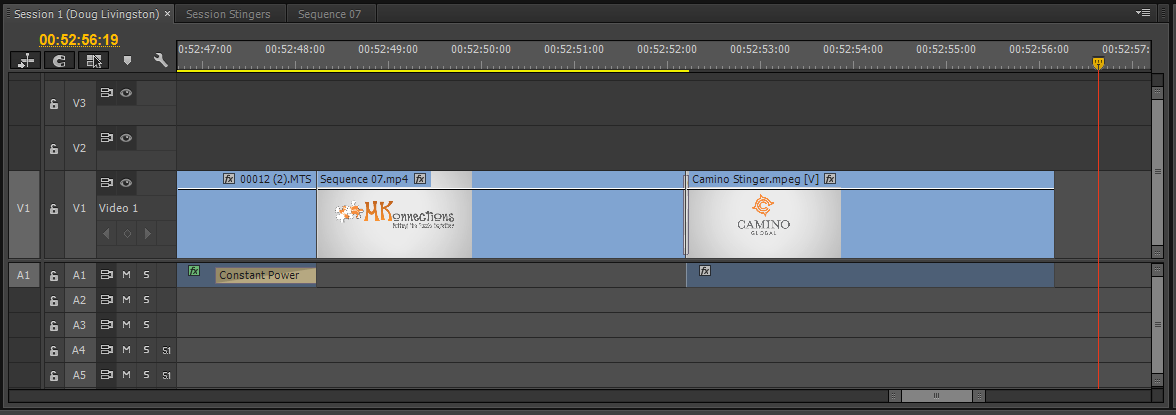Lock track V2 with padlock
1176x415 pixels.
[54, 149]
